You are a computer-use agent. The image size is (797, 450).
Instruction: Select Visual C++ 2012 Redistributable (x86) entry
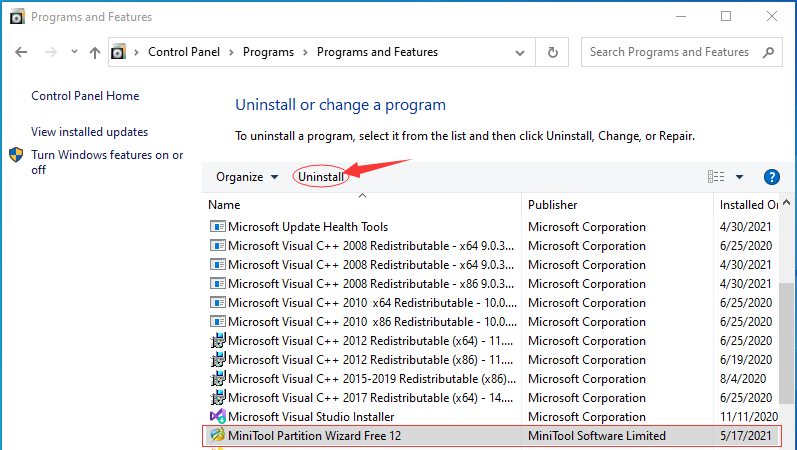click(x=491, y=359)
